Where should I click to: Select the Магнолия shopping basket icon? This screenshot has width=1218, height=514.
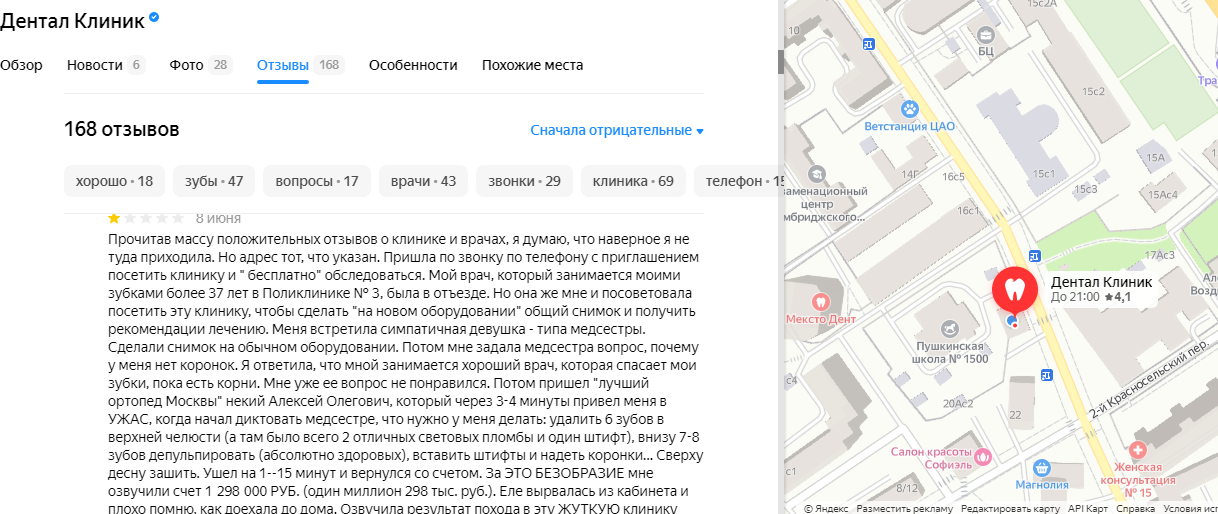pyautogui.click(x=1041, y=467)
